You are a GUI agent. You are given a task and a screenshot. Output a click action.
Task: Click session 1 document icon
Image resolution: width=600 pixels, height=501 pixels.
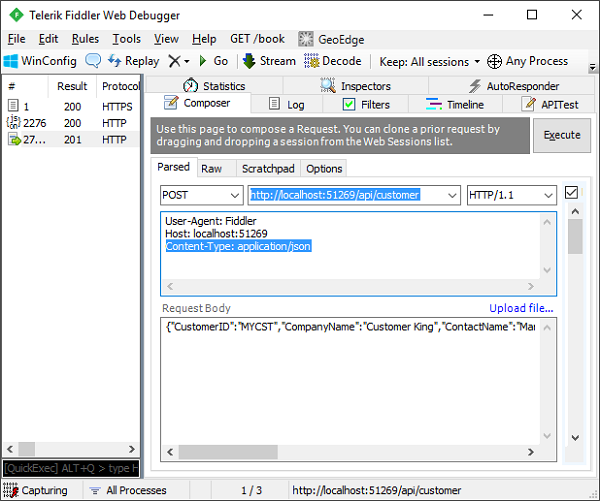(13, 105)
